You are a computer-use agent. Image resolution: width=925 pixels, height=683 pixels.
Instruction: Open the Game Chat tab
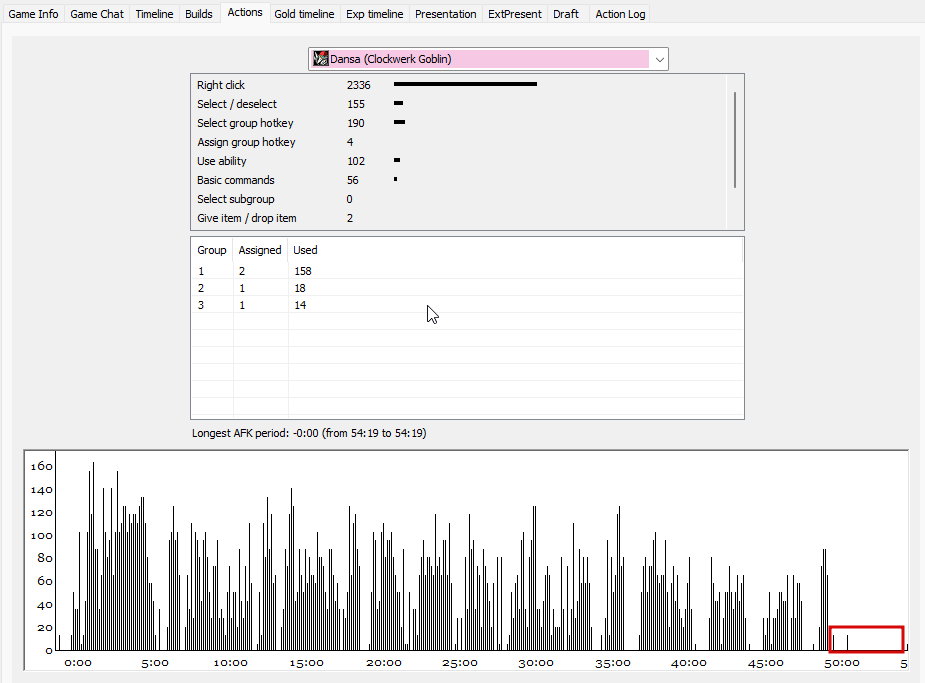click(x=97, y=14)
